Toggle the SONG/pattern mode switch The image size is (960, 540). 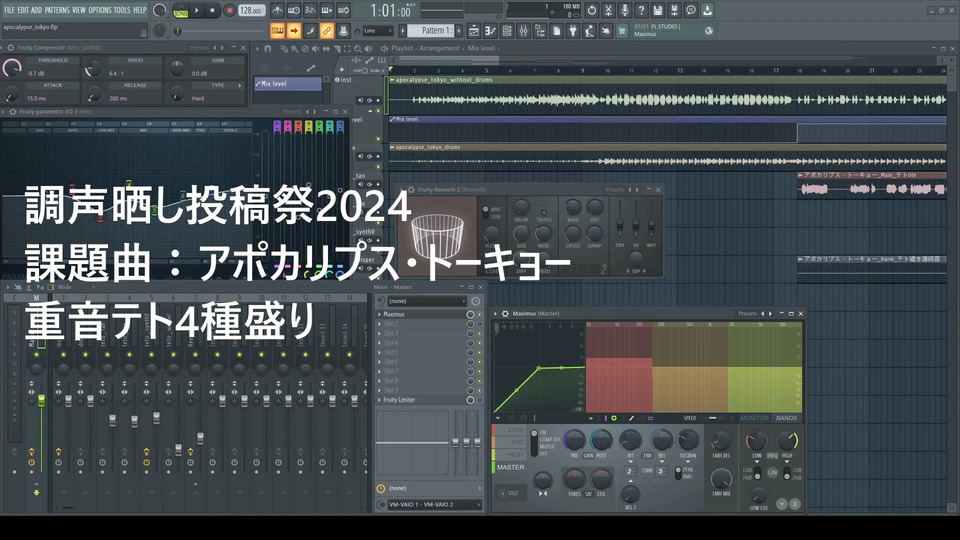coord(181,10)
